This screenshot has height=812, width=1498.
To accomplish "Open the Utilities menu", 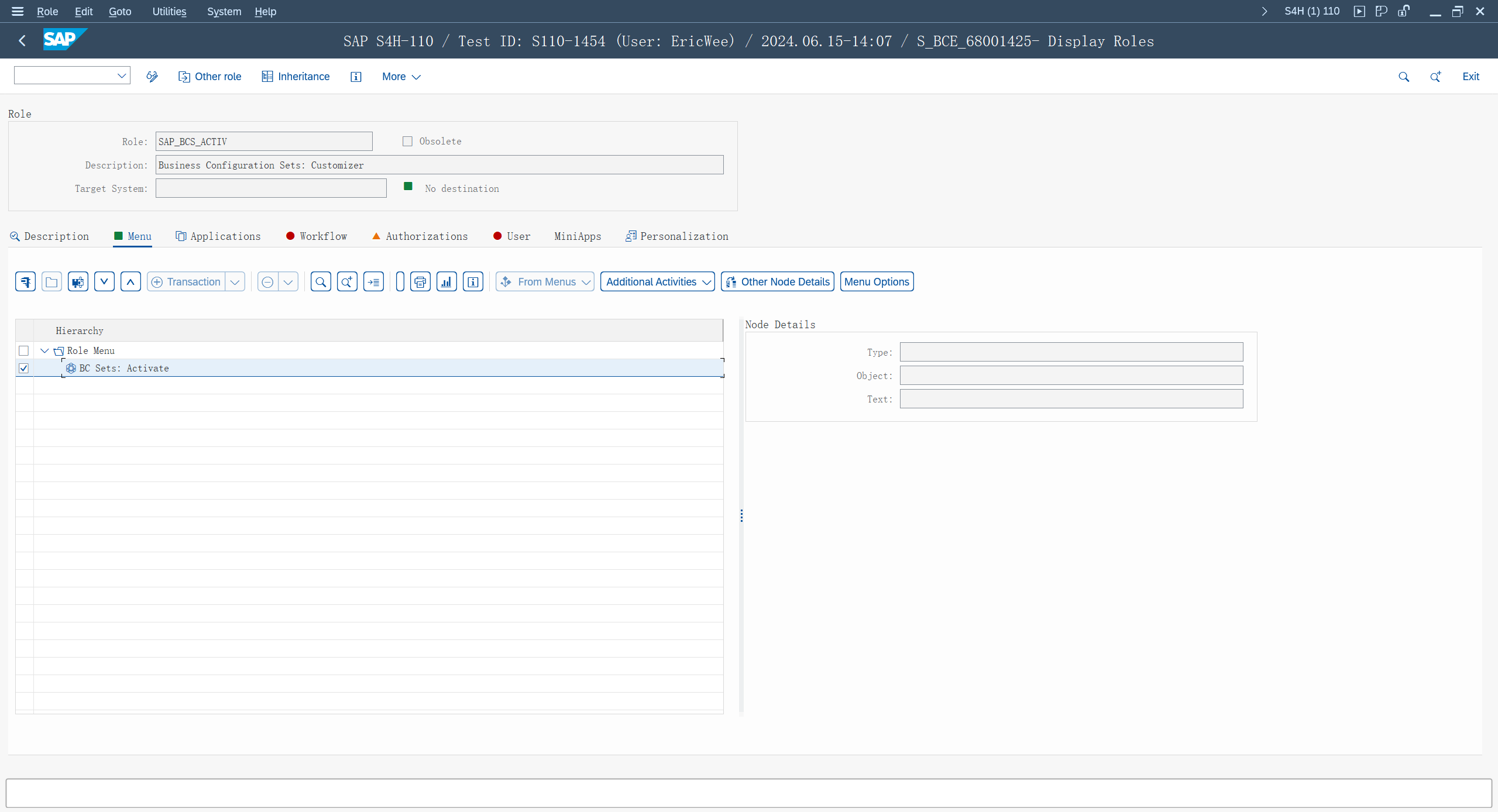I will coord(169,11).
